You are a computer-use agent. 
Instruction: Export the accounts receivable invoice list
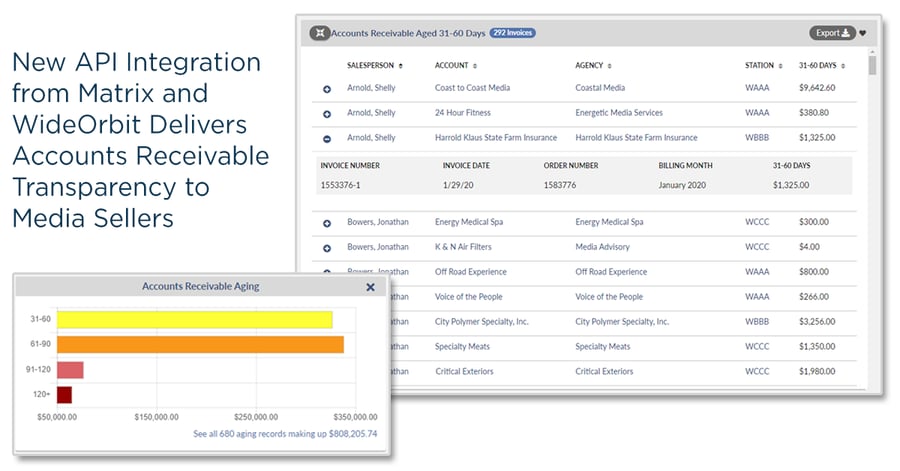832,33
